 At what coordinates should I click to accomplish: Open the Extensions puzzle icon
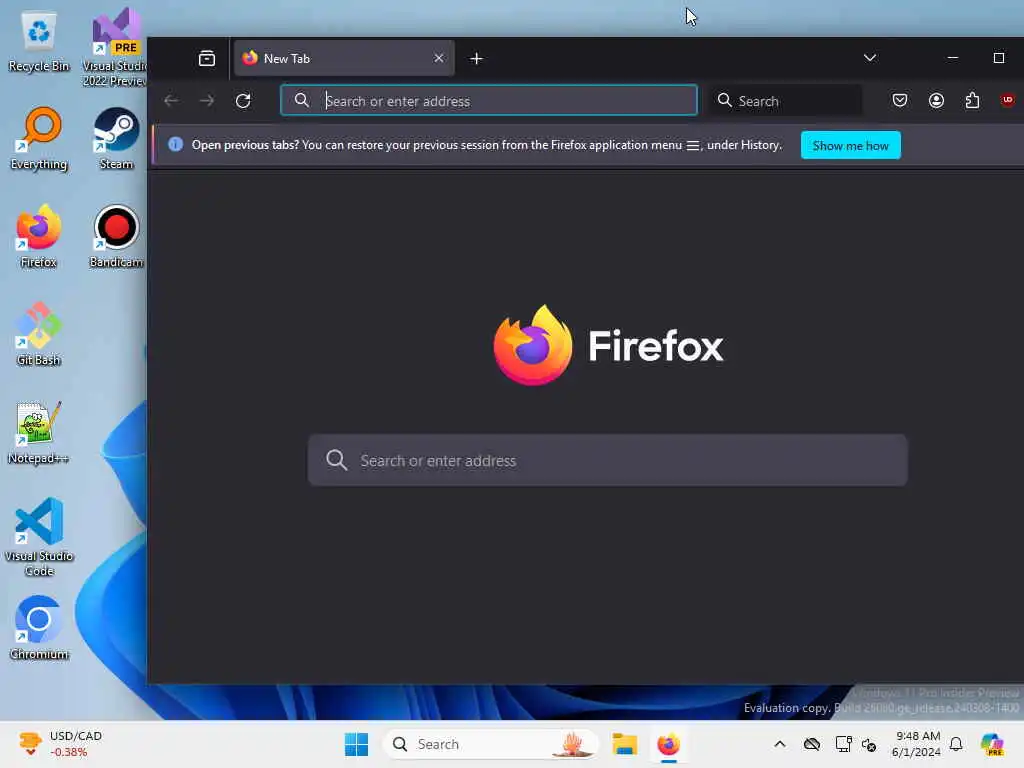972,101
